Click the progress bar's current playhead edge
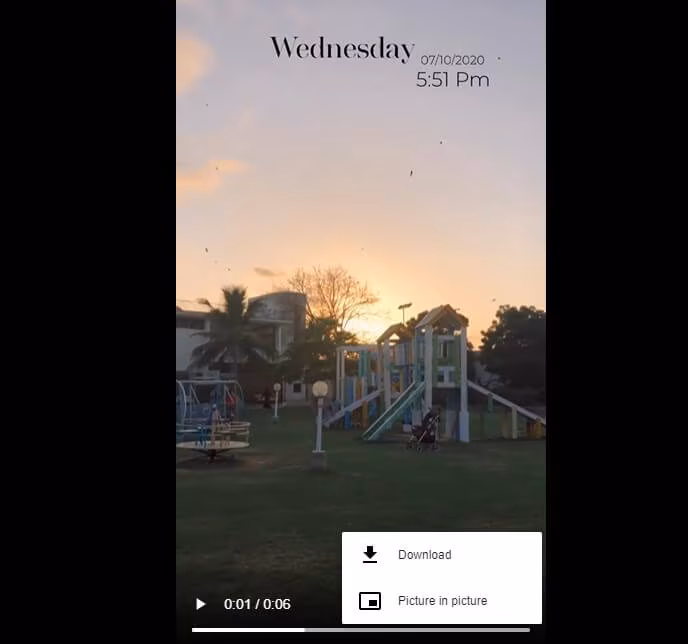Screen dimensions: 688x644 click(x=304, y=630)
